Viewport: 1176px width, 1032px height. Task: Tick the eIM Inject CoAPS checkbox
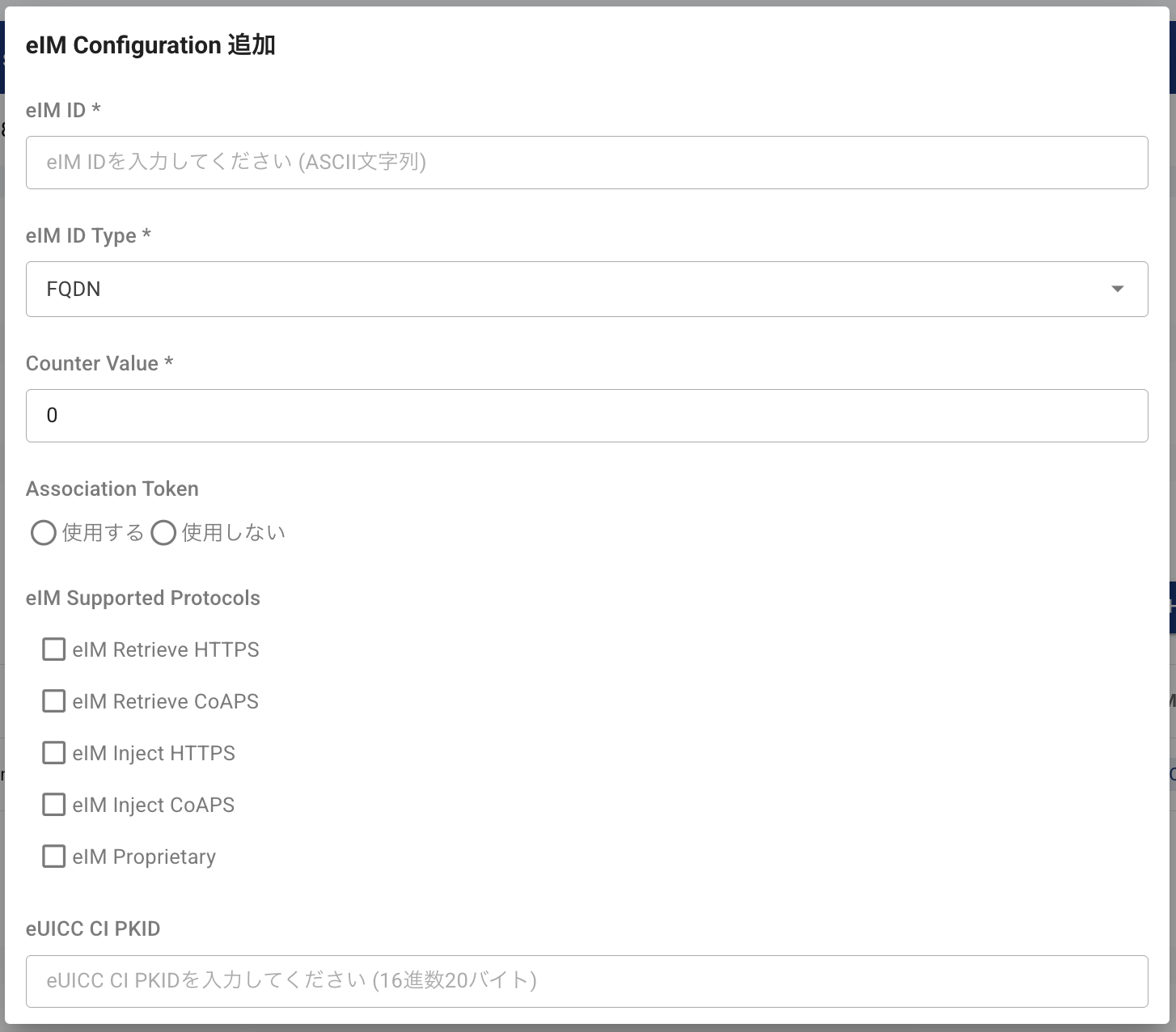coord(53,805)
